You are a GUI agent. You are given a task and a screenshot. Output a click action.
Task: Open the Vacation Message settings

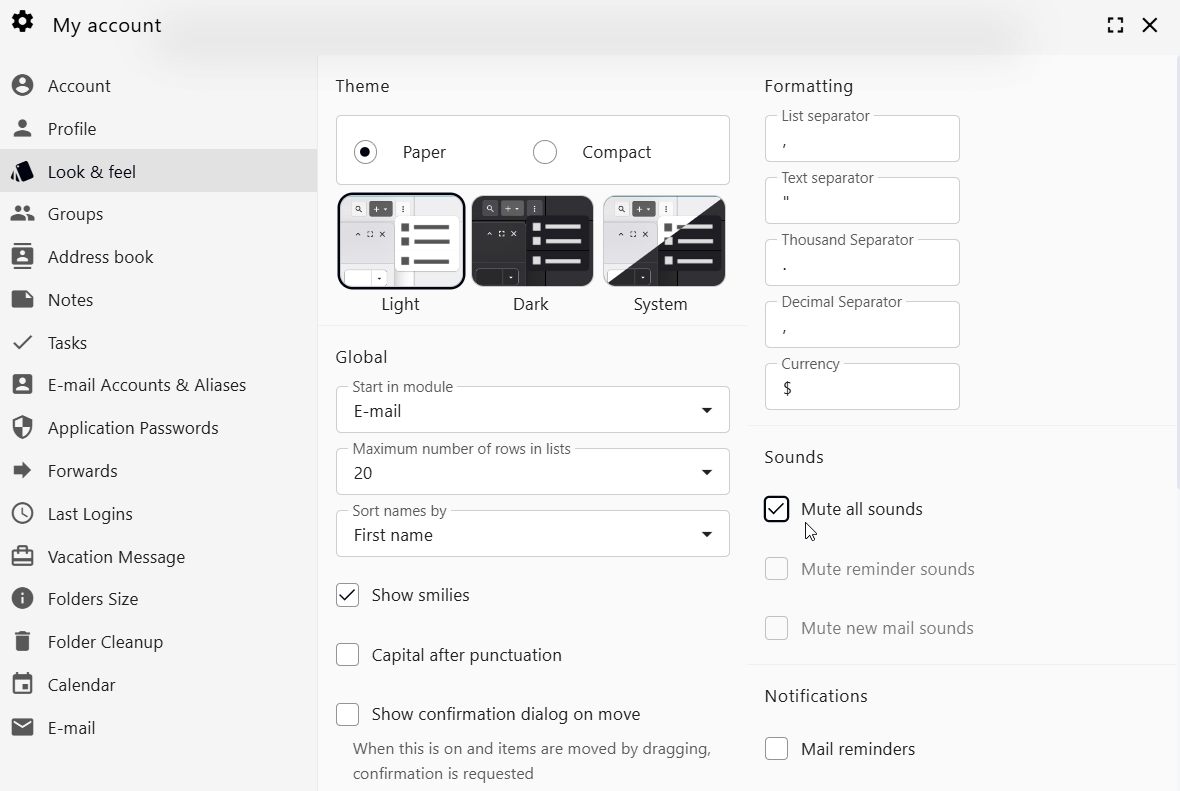[x=116, y=556]
